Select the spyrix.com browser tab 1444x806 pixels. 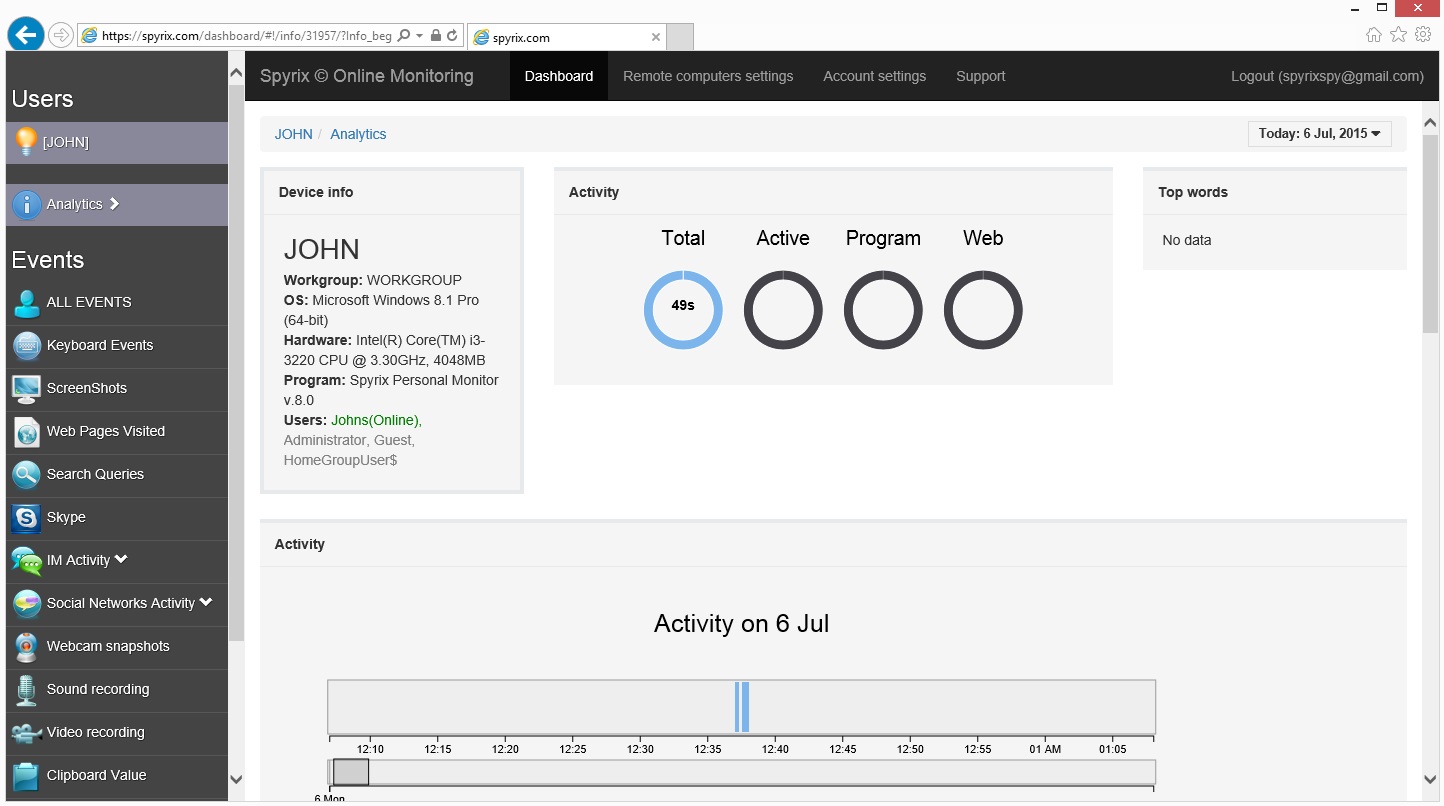[x=565, y=37]
